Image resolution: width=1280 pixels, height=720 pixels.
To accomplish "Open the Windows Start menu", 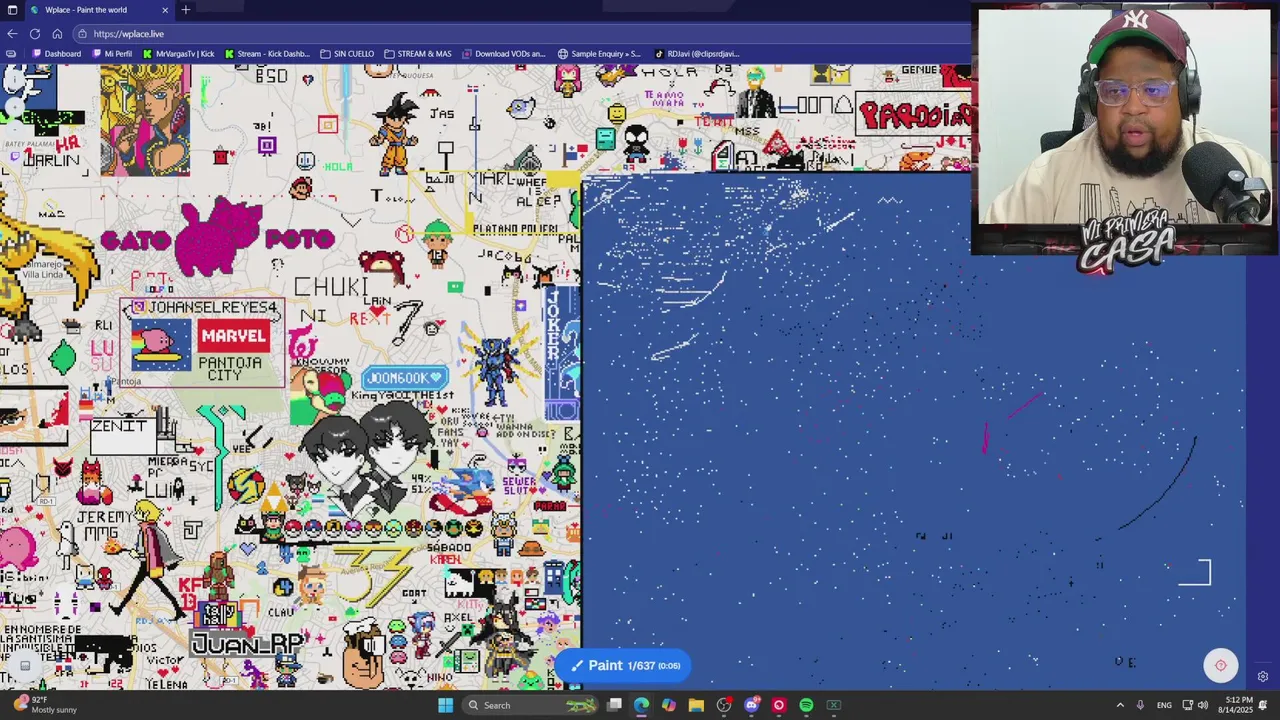I will pyautogui.click(x=445, y=705).
